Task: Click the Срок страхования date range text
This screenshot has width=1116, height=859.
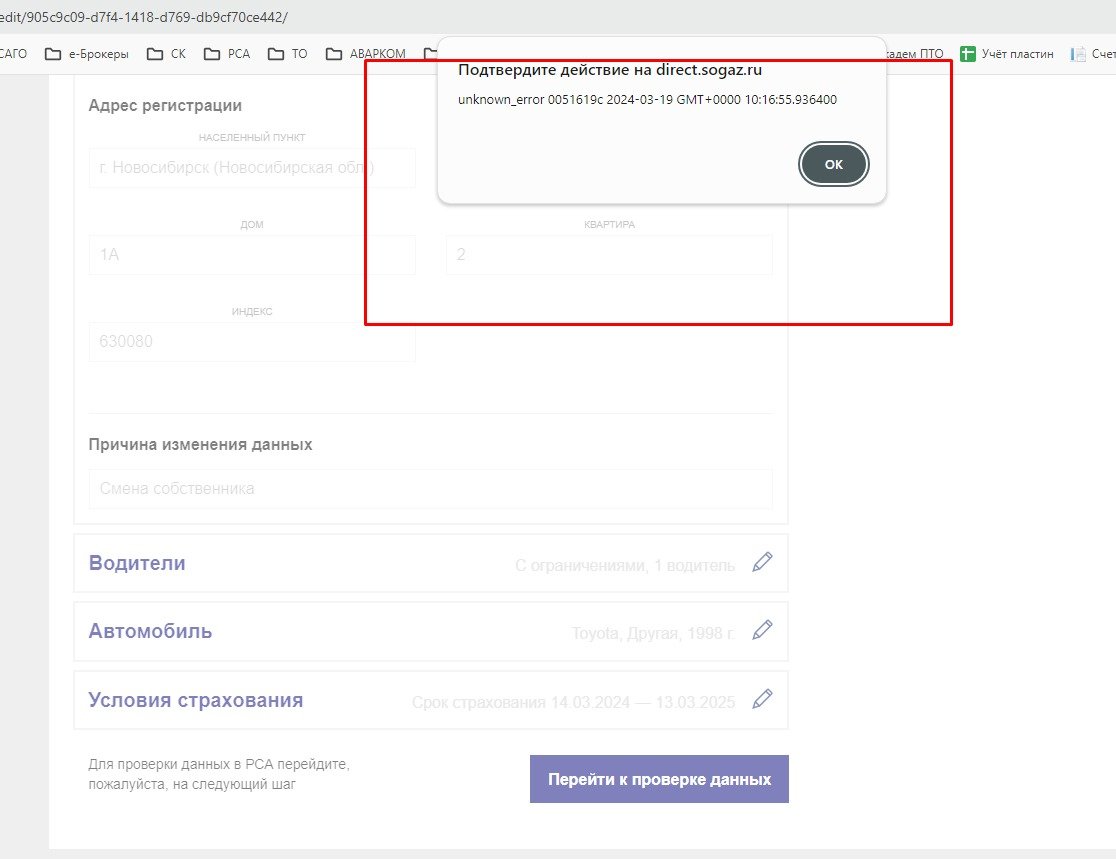Action: click(x=574, y=702)
